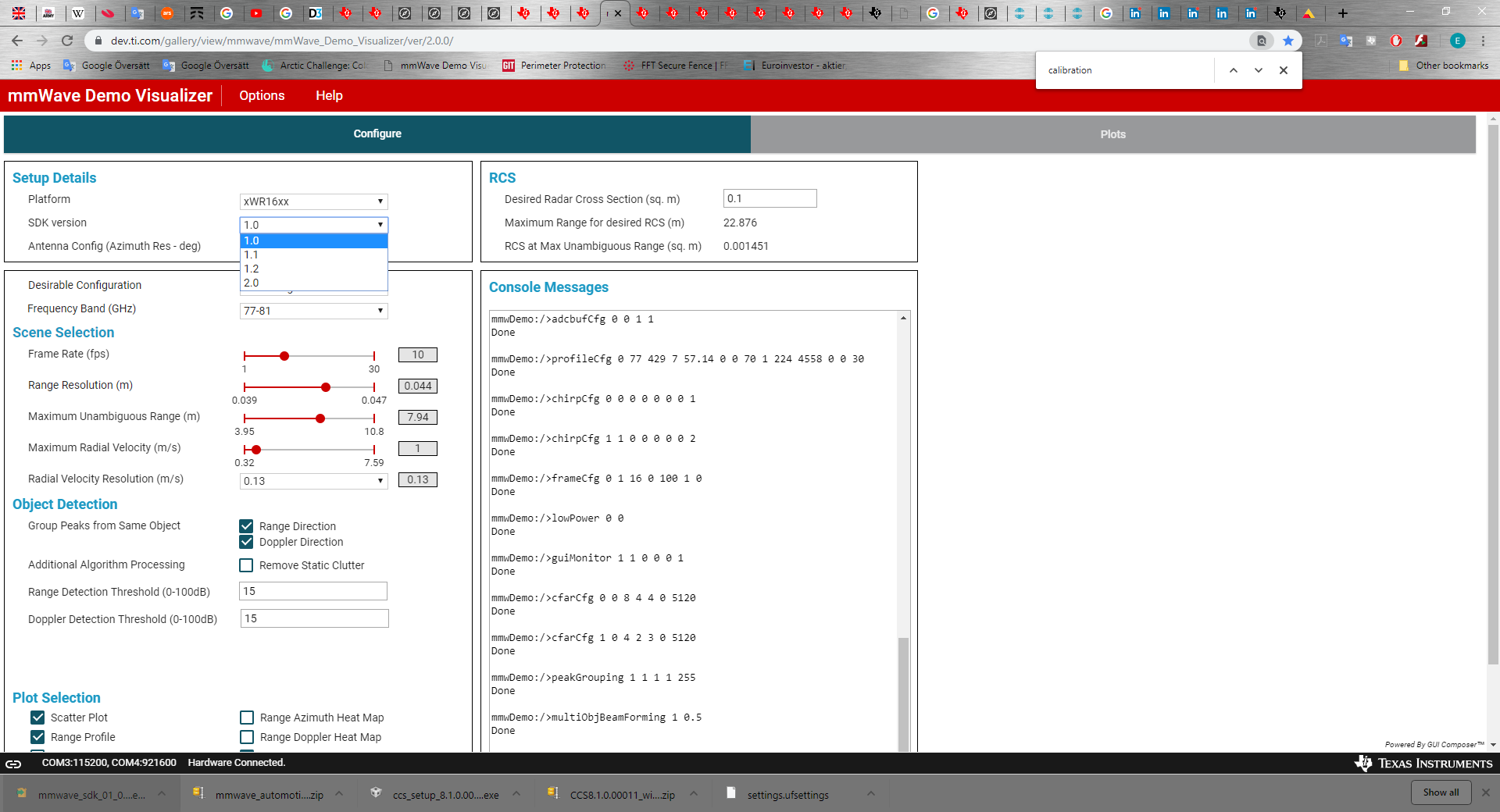Select SDK version 1.2 from list
Viewport: 1500px width, 812px height.
click(x=313, y=269)
